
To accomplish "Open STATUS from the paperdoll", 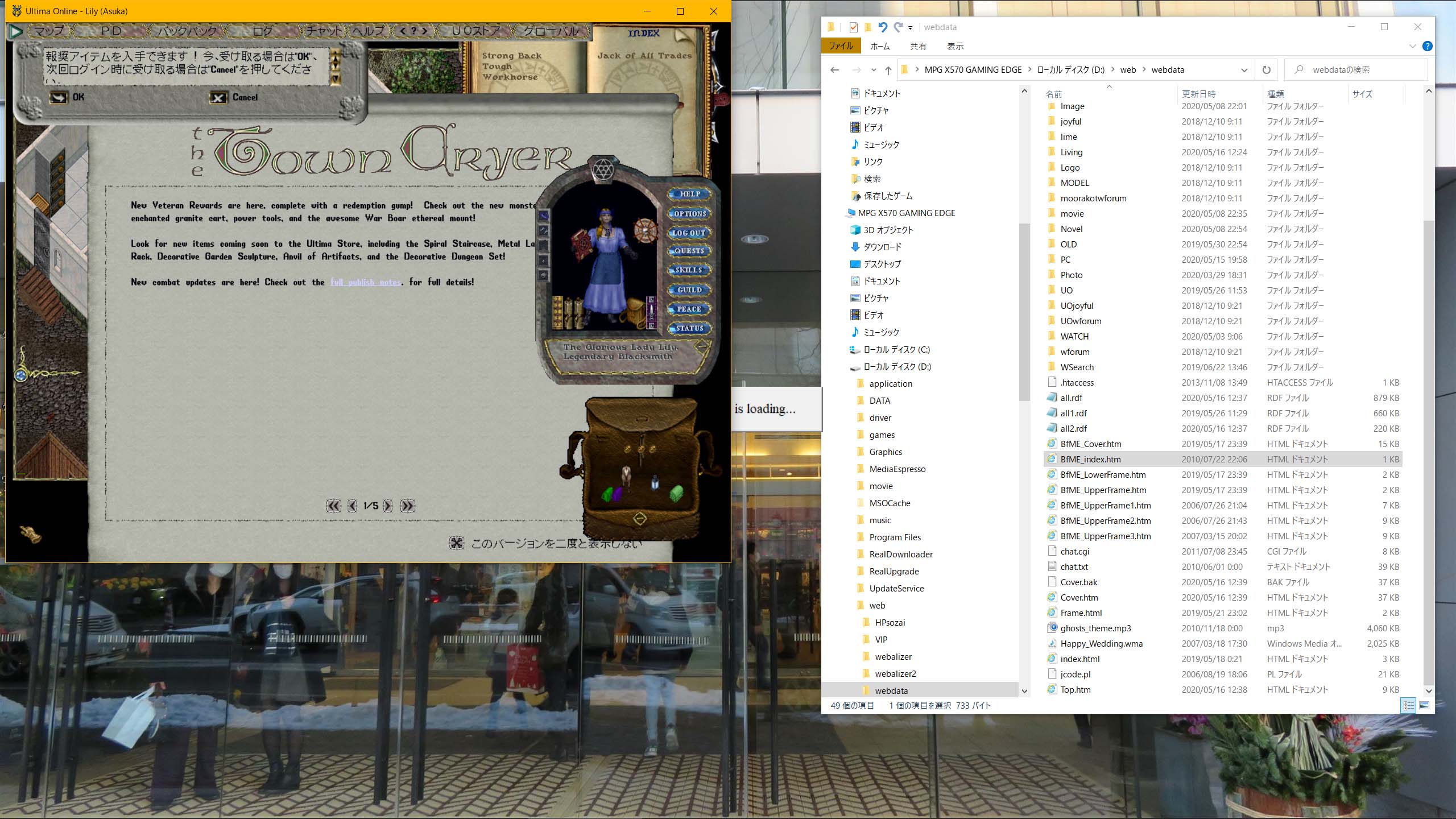I will [x=689, y=328].
